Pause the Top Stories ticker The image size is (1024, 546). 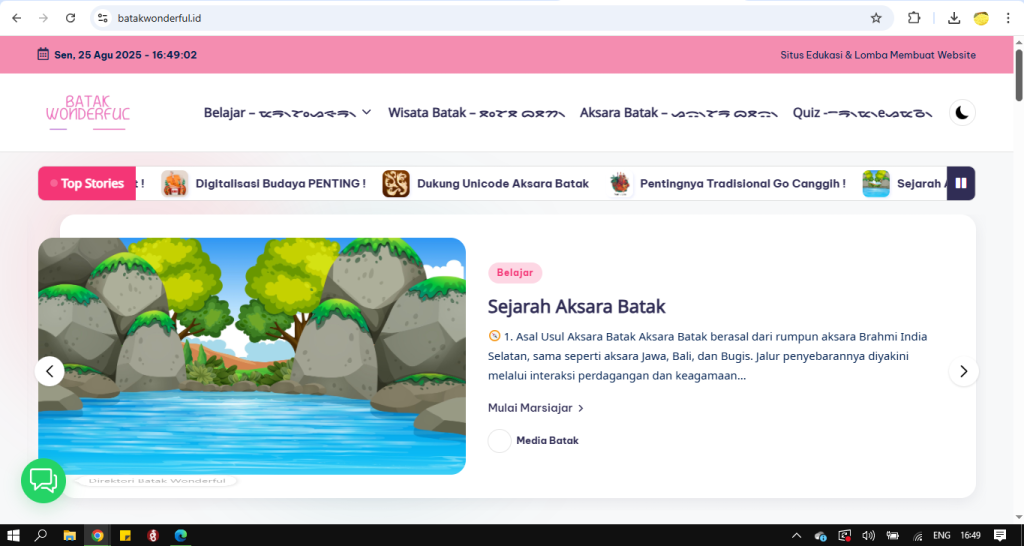[x=960, y=183]
